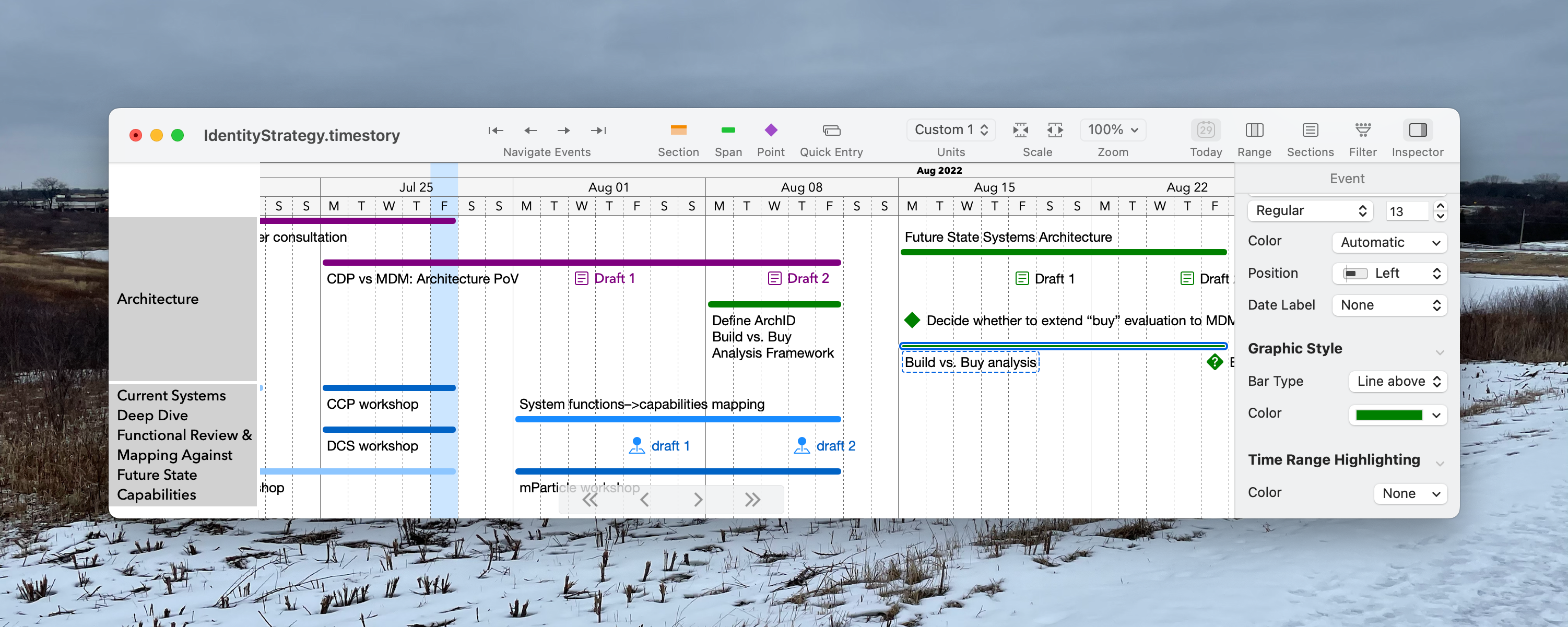Open the green bar color swatch
Screen dimensions: 1568x627
coord(1398,415)
